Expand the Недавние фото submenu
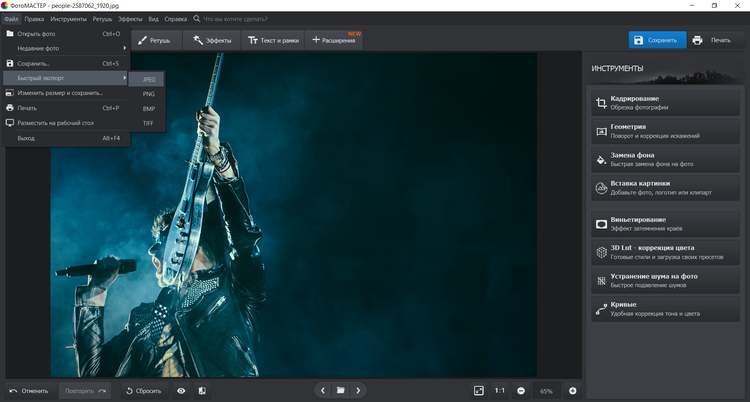The width and height of the screenshot is (750, 402). pyautogui.click(x=66, y=48)
